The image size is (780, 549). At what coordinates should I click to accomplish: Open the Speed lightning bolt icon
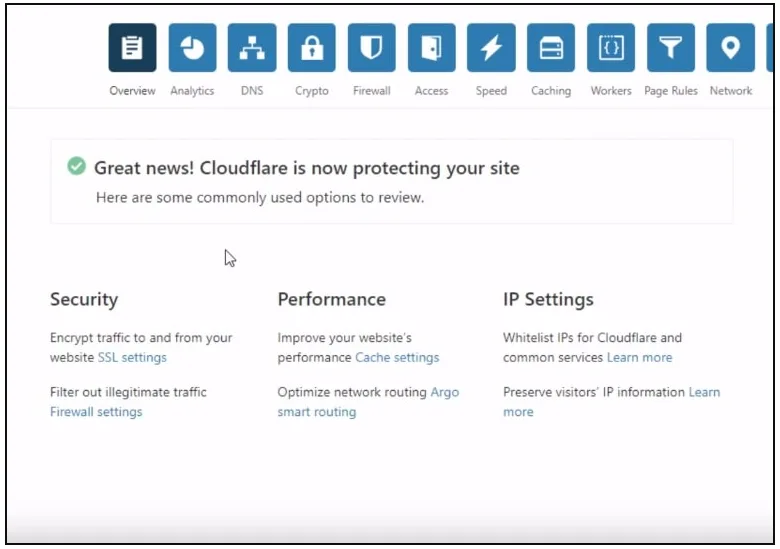491,48
